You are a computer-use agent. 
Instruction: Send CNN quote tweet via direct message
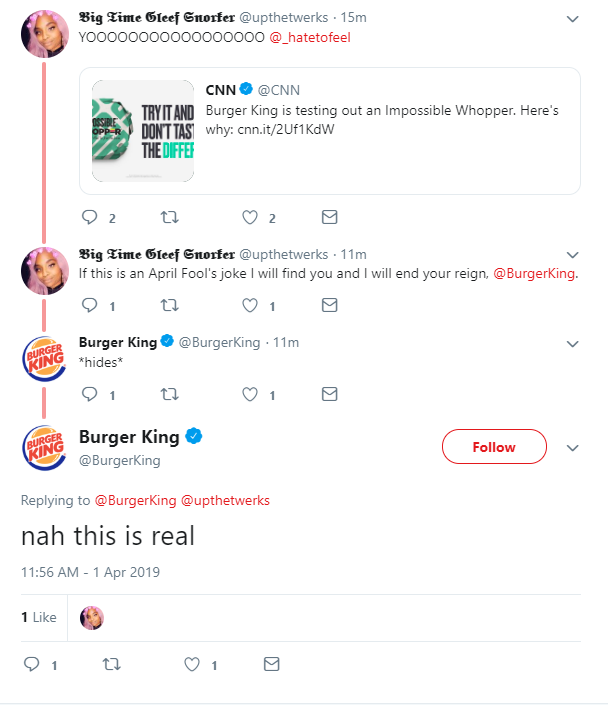click(329, 217)
